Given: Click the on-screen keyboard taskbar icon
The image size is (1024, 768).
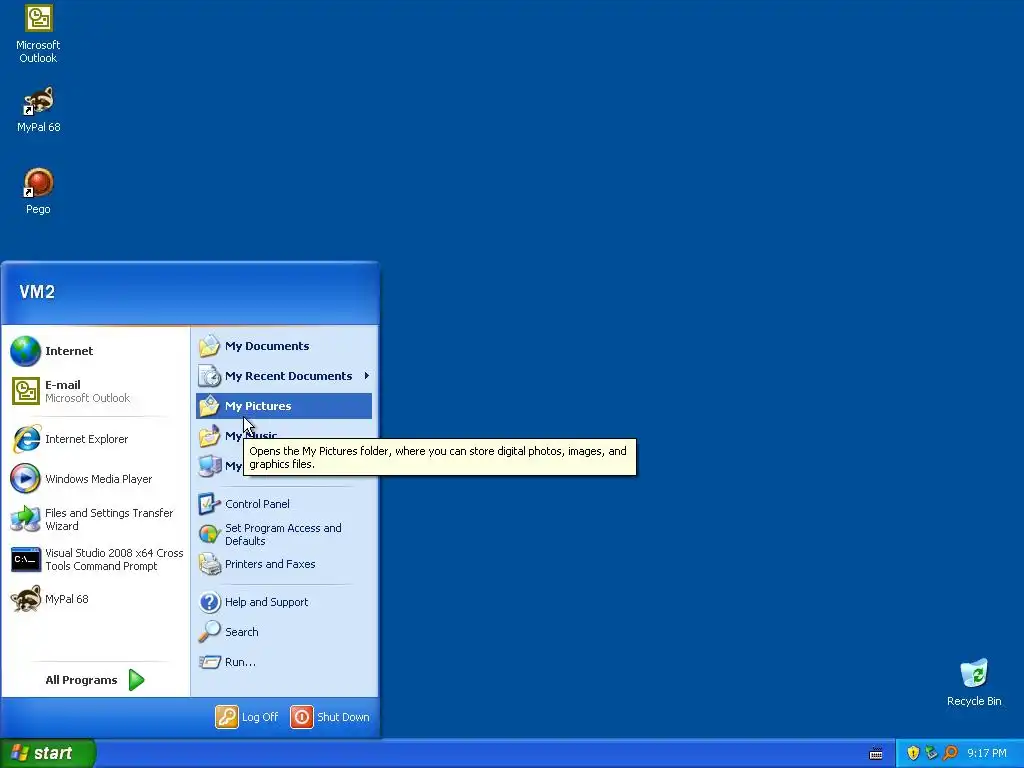Looking at the screenshot, I should (876, 754).
